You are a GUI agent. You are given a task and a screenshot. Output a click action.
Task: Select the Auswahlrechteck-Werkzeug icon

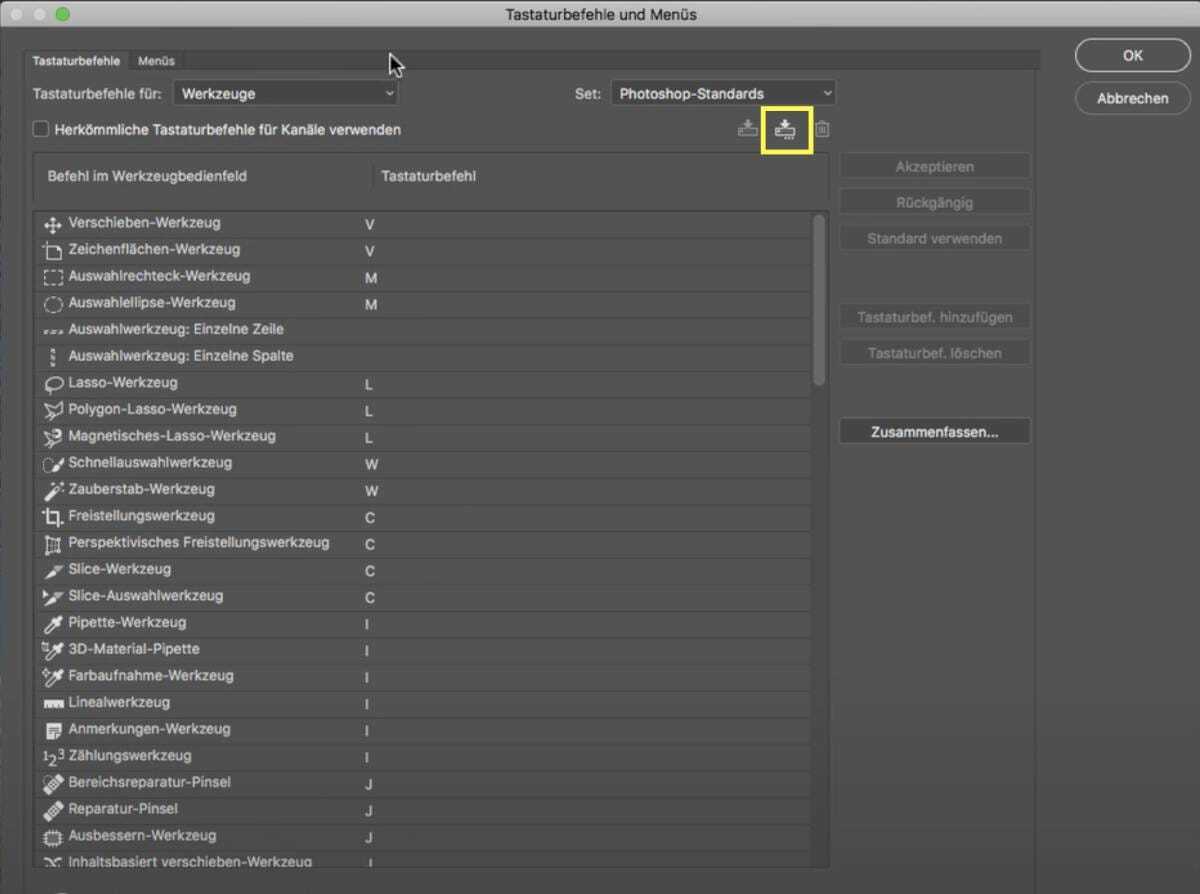tap(51, 276)
